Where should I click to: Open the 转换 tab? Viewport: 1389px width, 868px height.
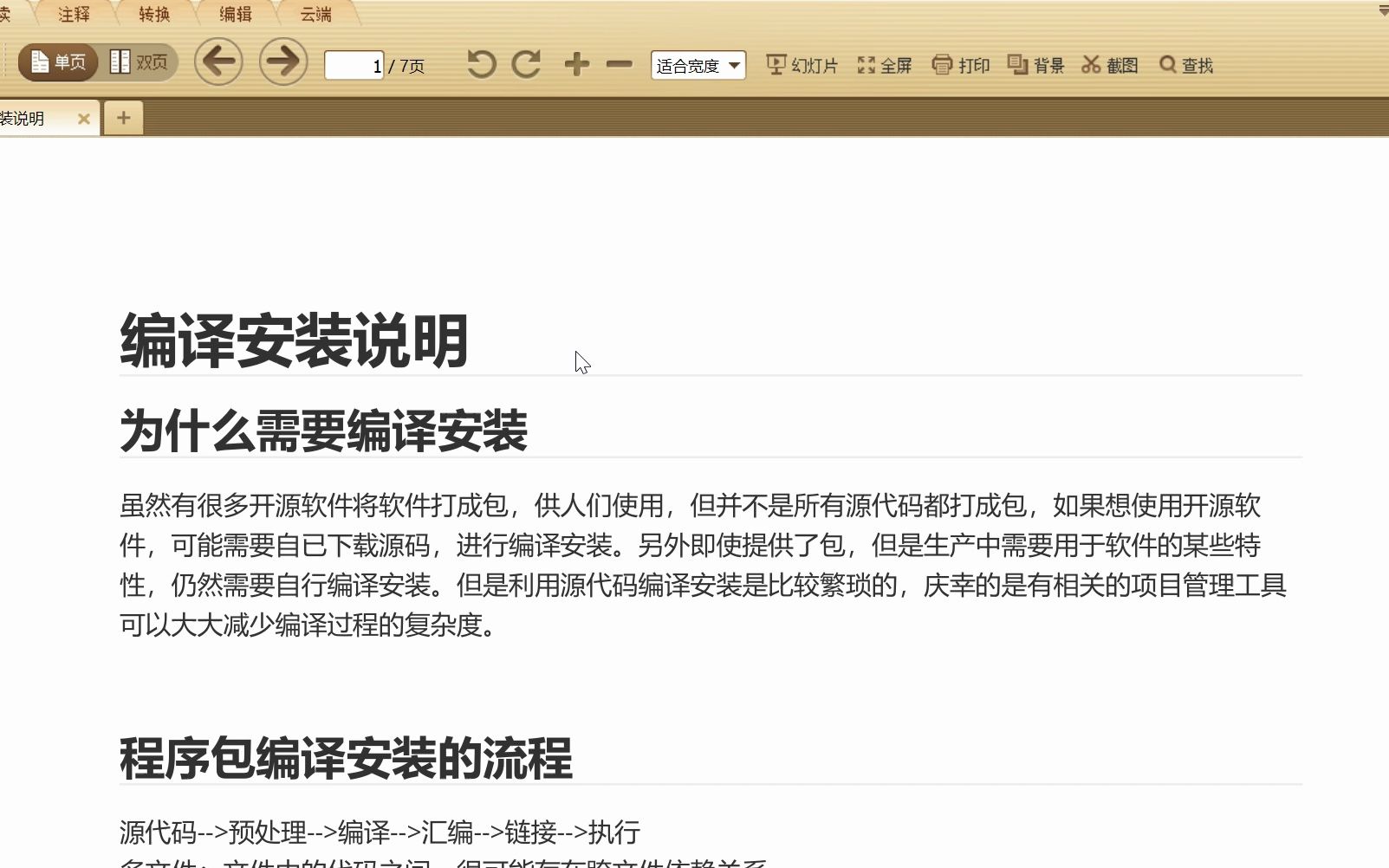154,14
